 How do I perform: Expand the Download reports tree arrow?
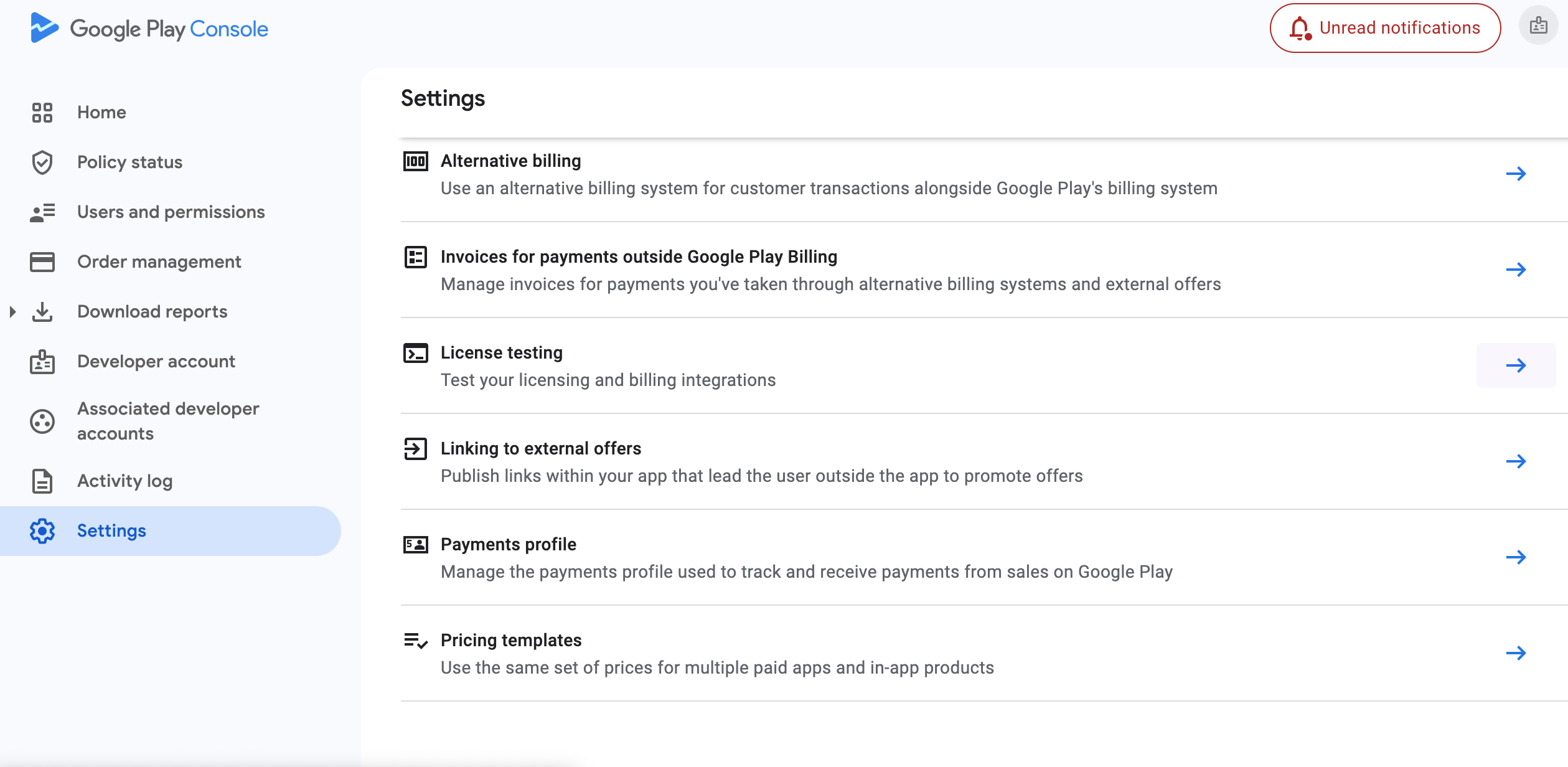tap(12, 312)
